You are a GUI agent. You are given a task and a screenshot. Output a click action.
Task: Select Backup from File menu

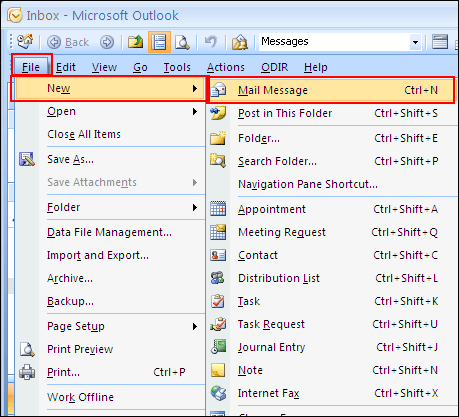pyautogui.click(x=109, y=301)
